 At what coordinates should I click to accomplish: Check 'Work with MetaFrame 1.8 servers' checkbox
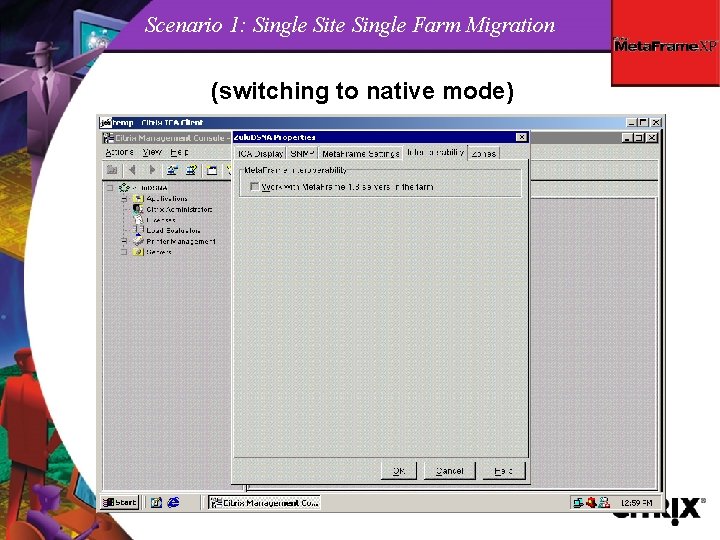(254, 187)
